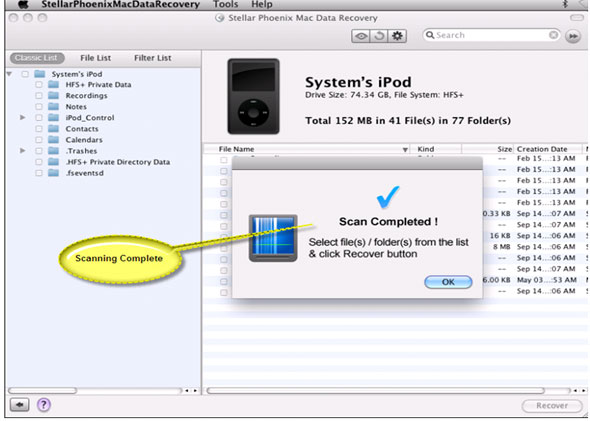Click the .fseventsd tree label
Screen dimensions: 590x421
coord(85,173)
